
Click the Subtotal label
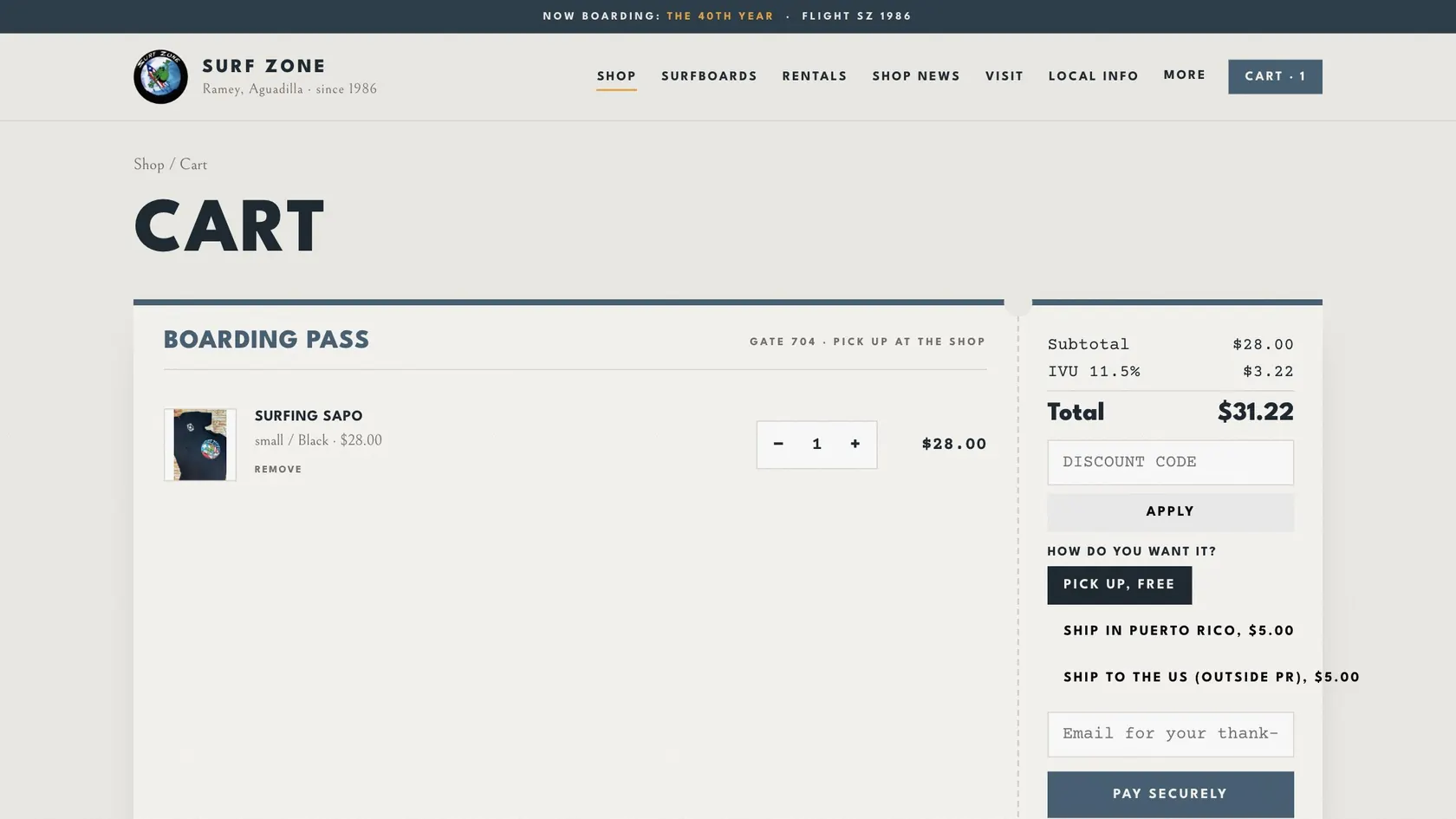point(1089,345)
